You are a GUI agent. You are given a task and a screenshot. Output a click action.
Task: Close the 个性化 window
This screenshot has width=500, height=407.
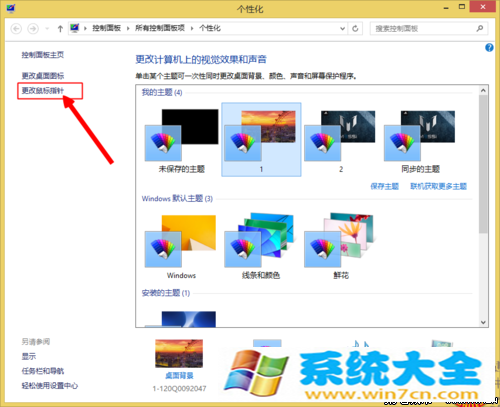483,7
